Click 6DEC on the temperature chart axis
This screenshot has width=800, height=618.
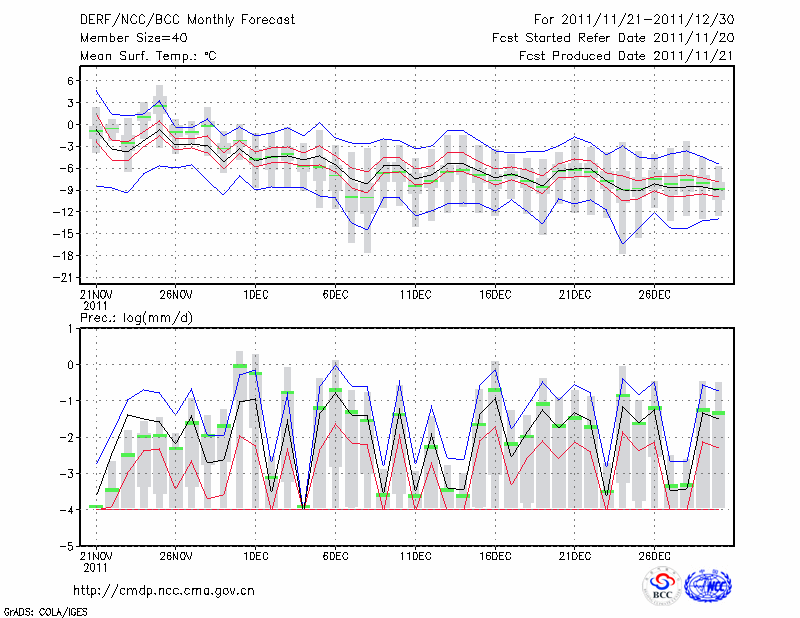tap(335, 294)
